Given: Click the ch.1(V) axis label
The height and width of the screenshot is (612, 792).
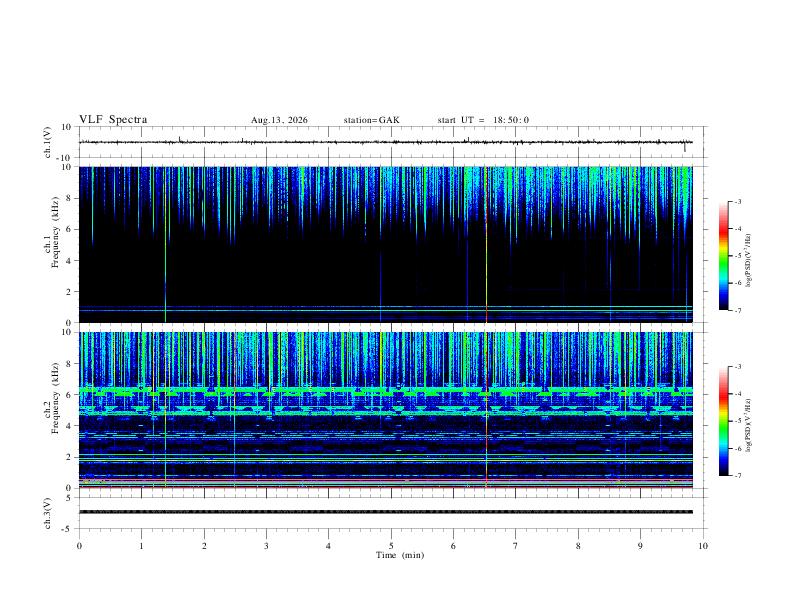Looking at the screenshot, I should coord(47,142).
